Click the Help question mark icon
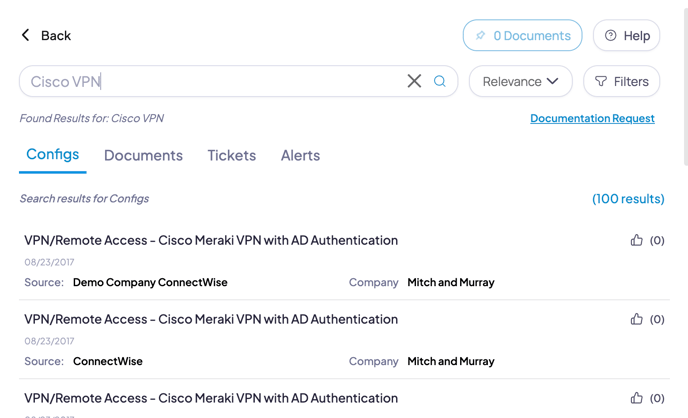The image size is (688, 418). coord(610,36)
